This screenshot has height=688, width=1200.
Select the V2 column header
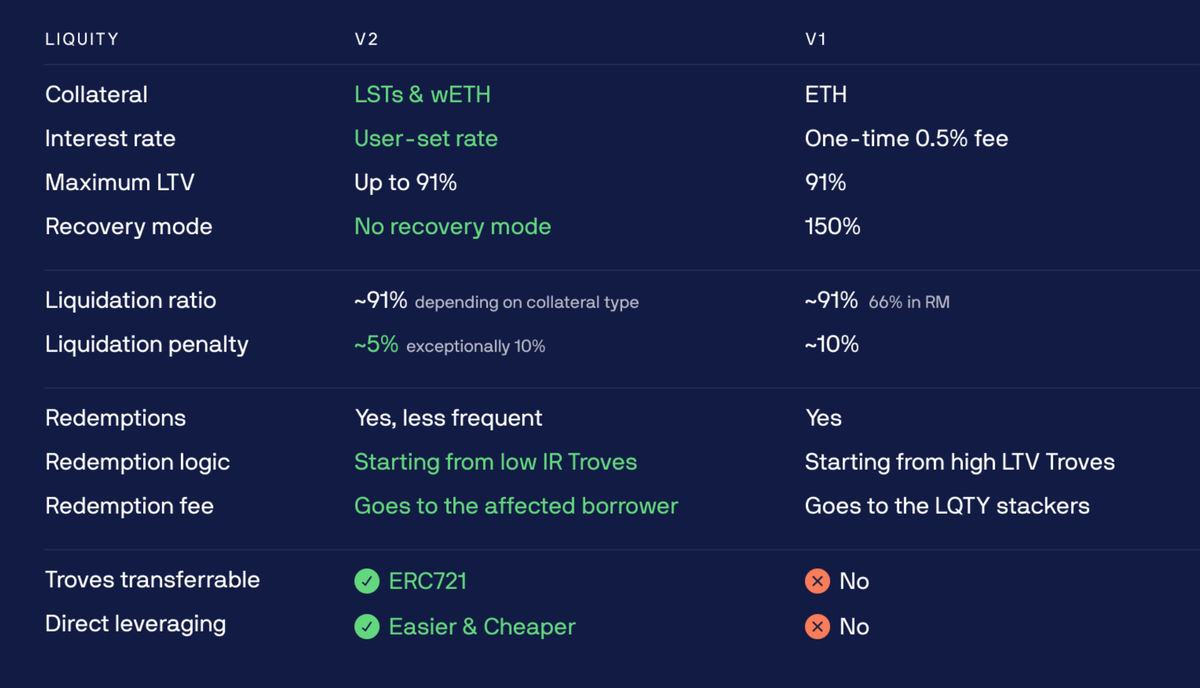[x=366, y=40]
